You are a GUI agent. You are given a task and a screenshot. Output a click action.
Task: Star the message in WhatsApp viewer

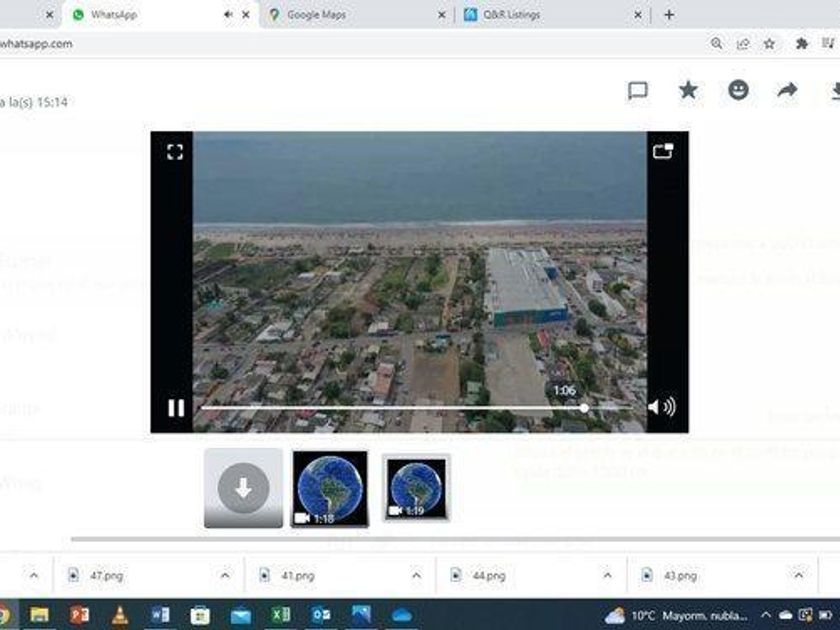tap(688, 90)
